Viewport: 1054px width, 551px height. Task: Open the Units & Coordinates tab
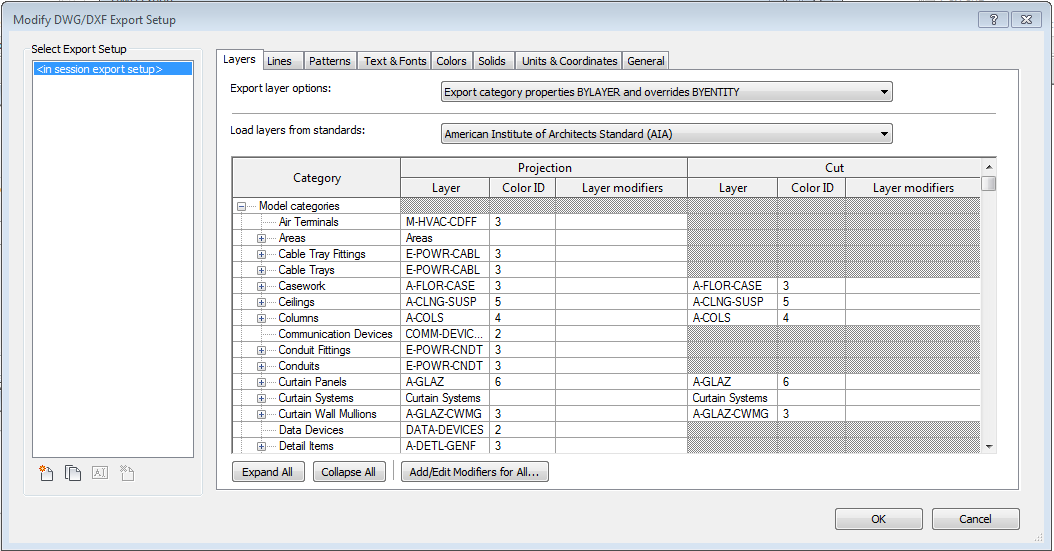569,61
